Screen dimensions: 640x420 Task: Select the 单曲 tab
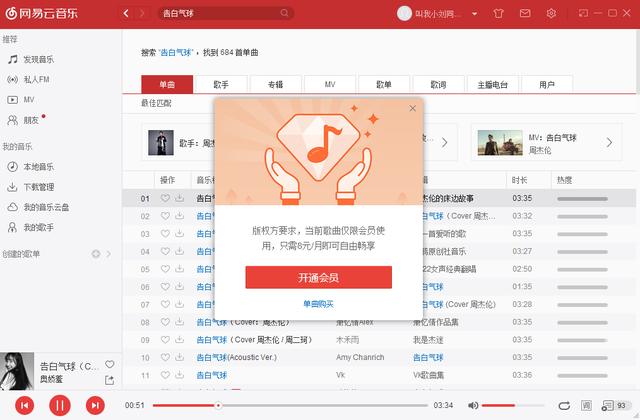click(x=167, y=84)
